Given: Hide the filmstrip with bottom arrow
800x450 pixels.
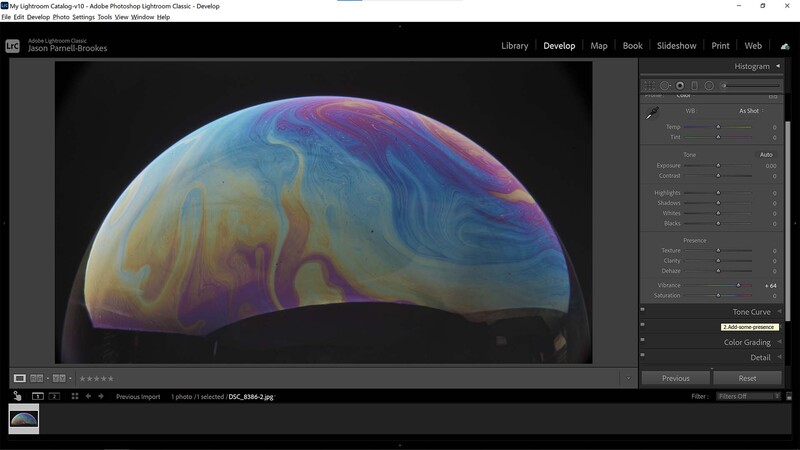Looking at the screenshot, I should [400, 445].
